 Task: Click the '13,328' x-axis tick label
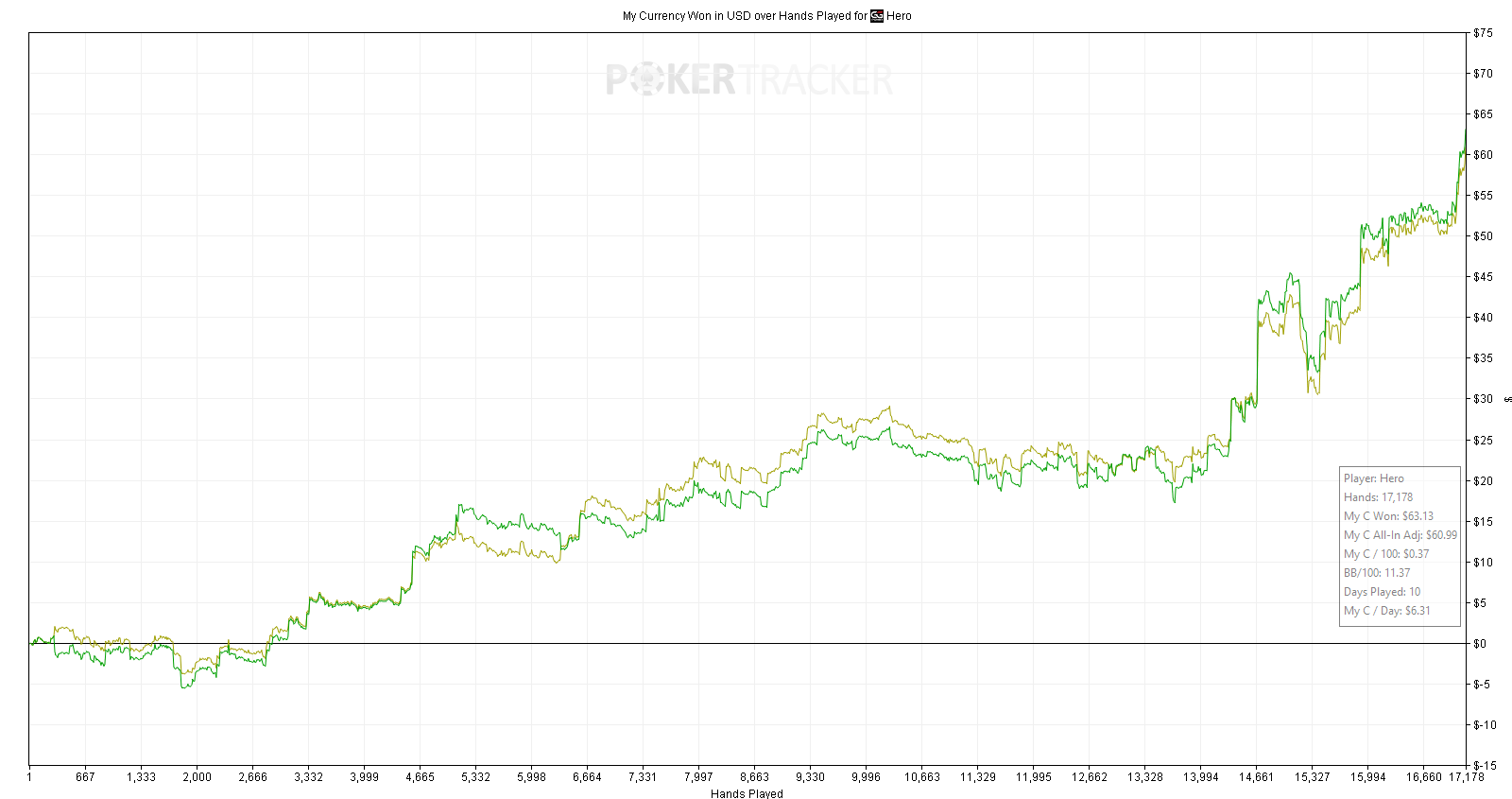click(1145, 777)
